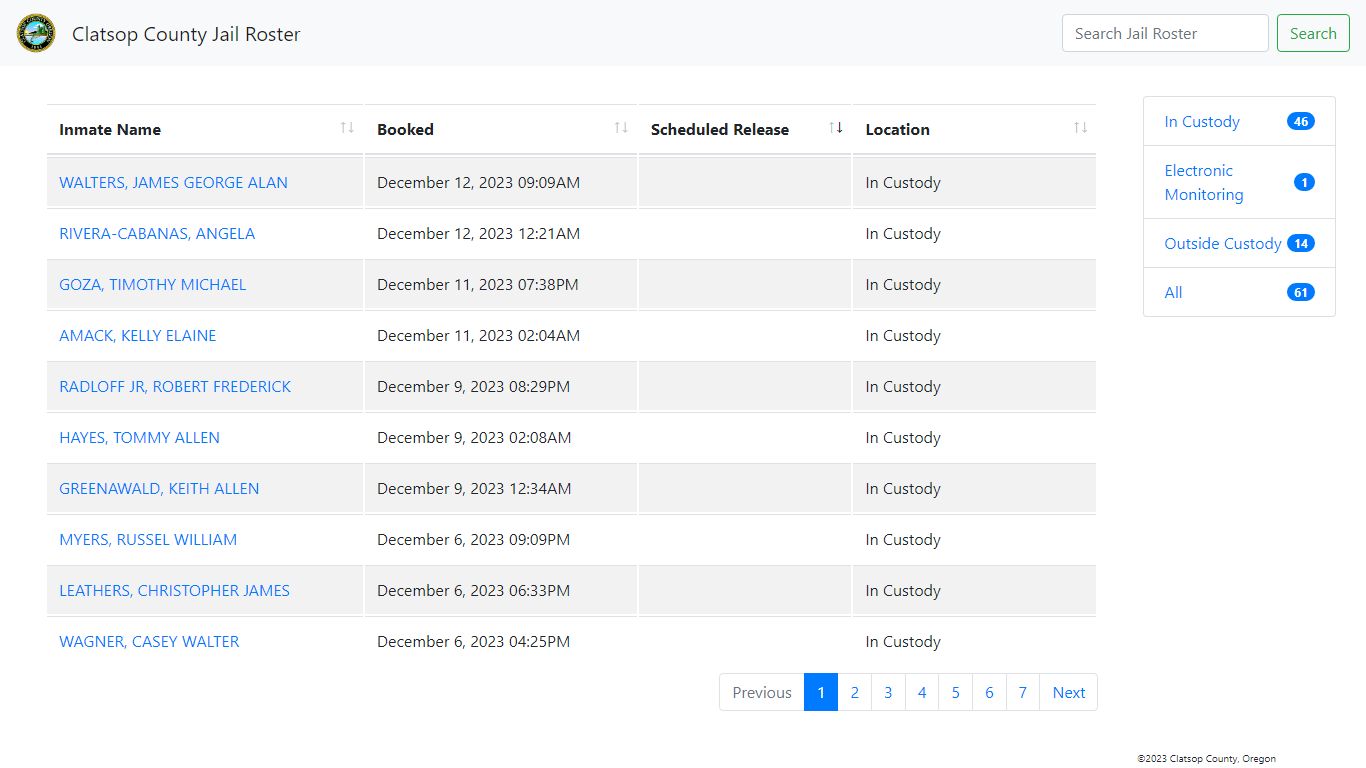Image resolution: width=1366 pixels, height=768 pixels.
Task: Go to page 3
Action: 888,692
